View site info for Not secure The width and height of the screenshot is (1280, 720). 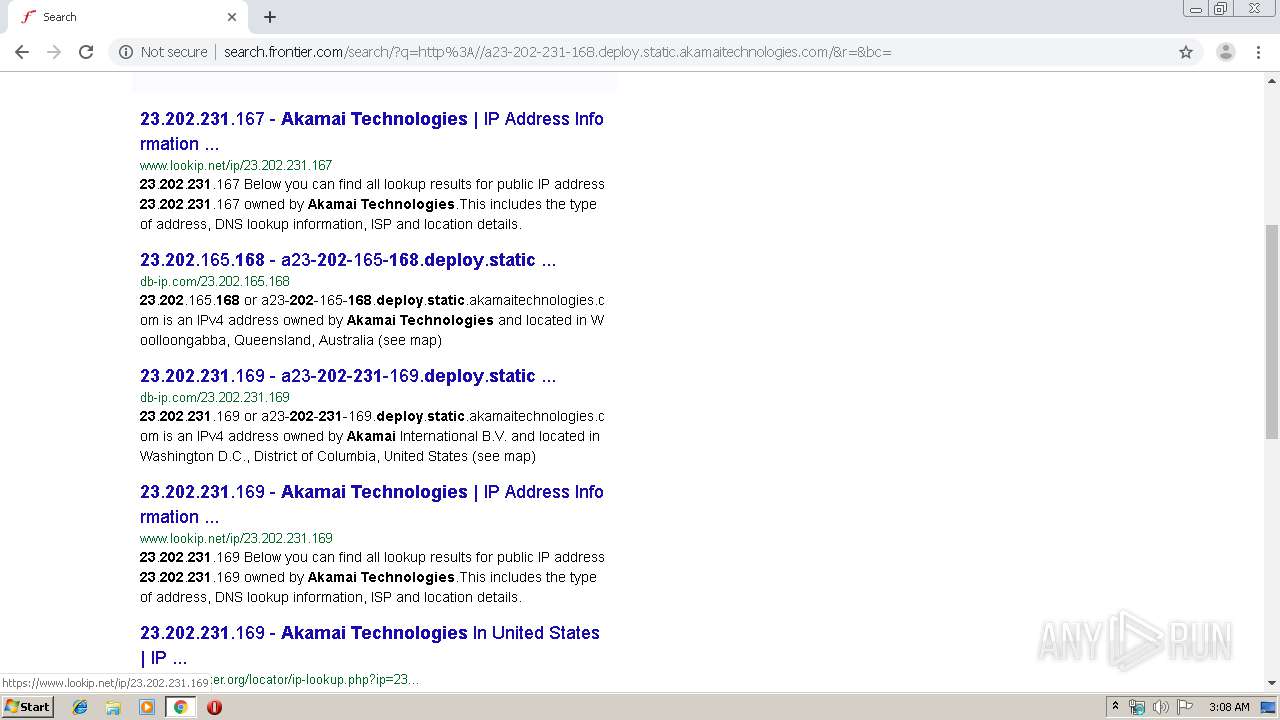pos(163,52)
